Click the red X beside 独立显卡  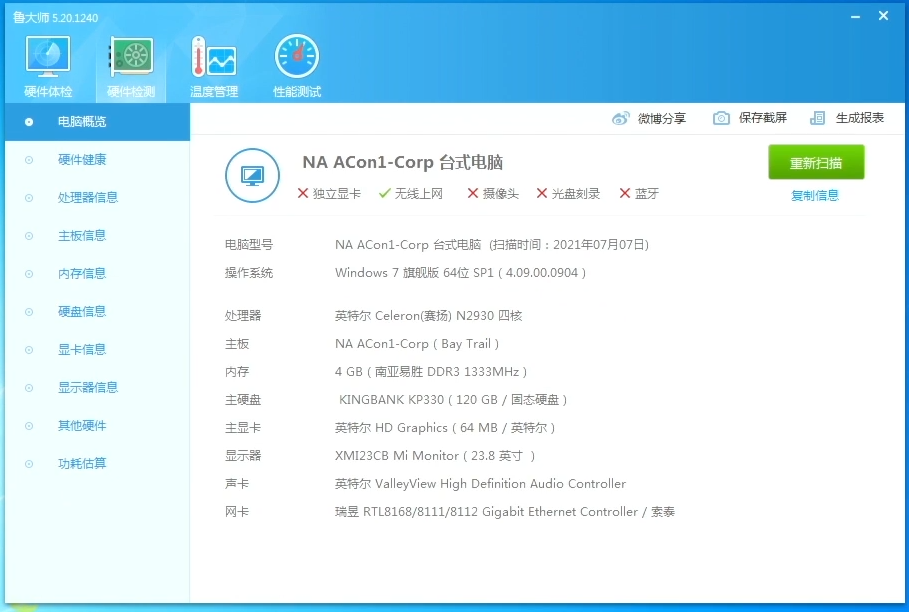pyautogui.click(x=303, y=194)
